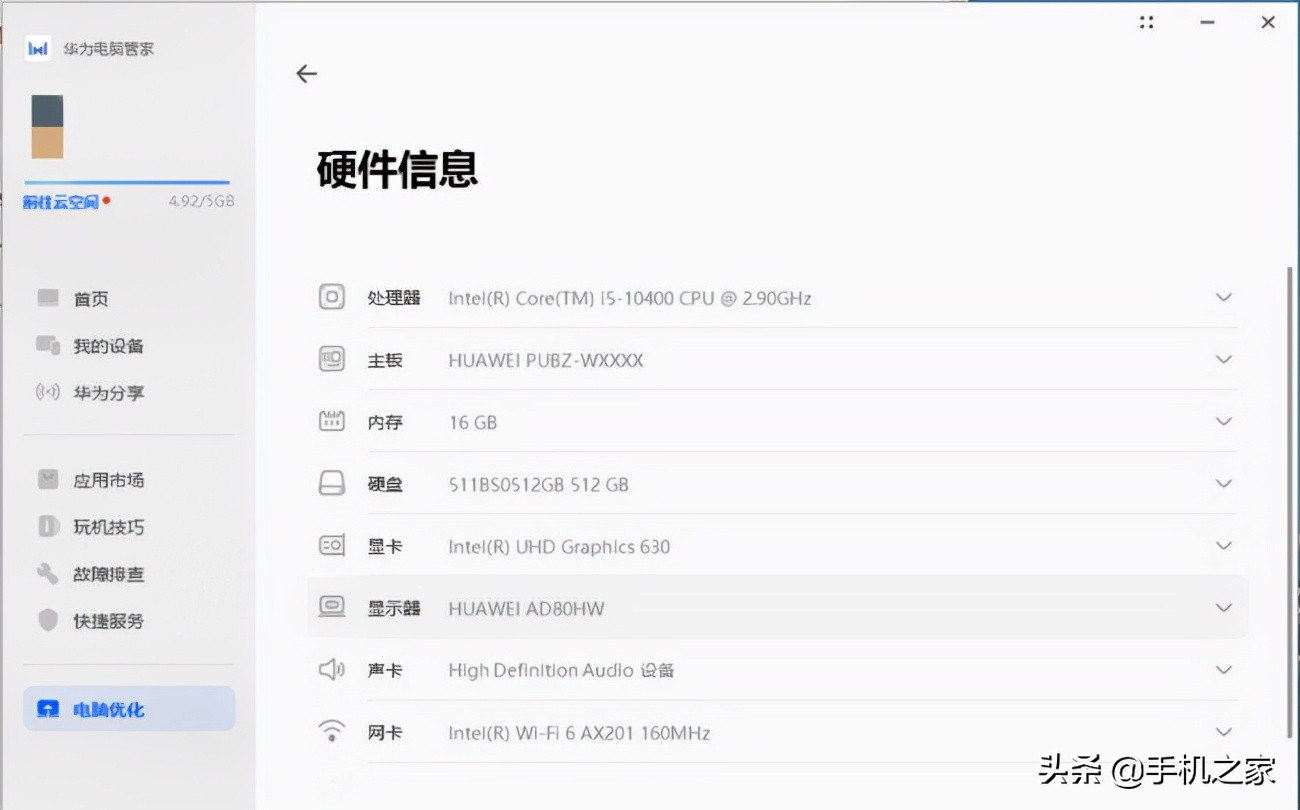1300x810 pixels.
Task: Click the processor chip icon
Action: (x=331, y=297)
